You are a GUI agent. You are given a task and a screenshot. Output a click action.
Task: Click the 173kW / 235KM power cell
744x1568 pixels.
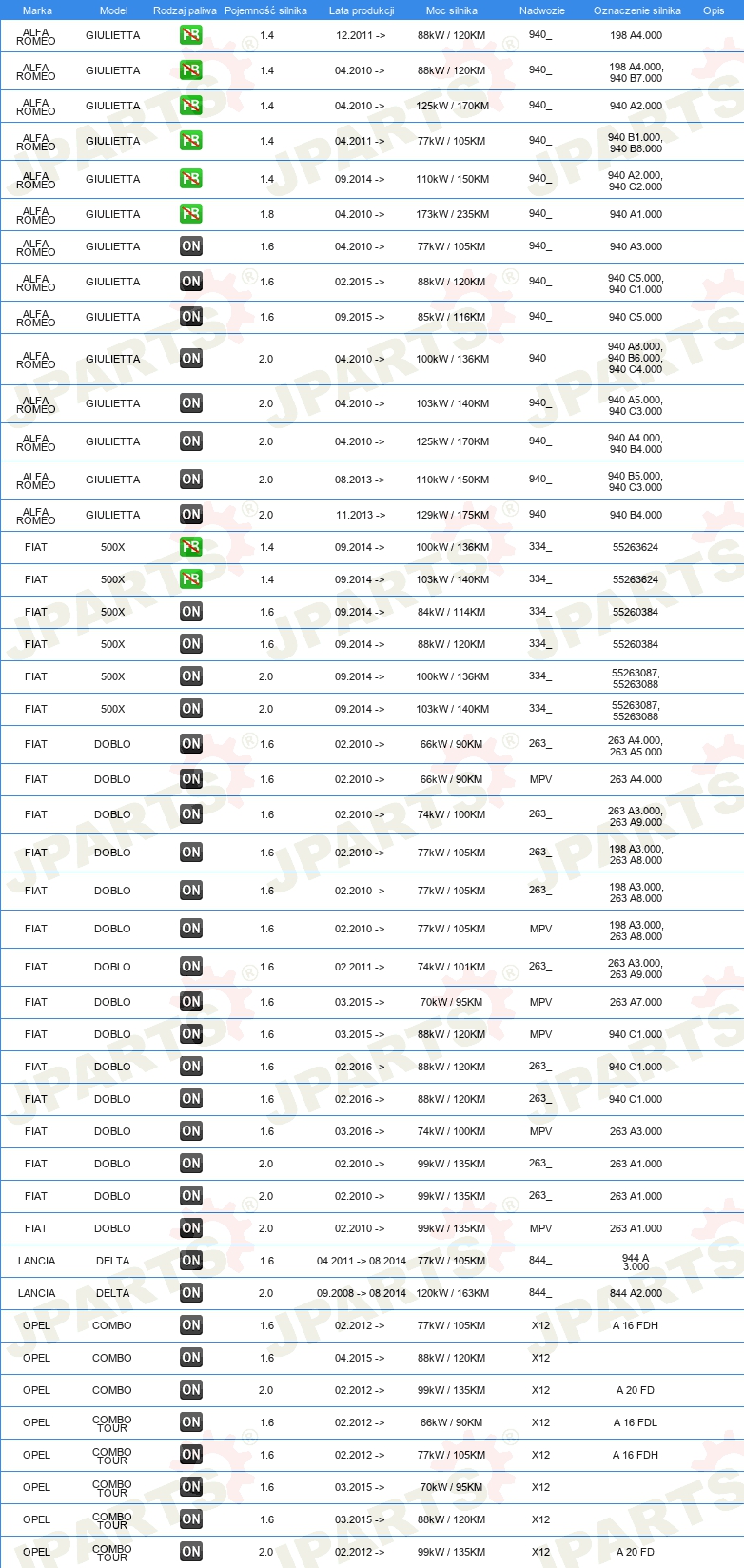click(x=452, y=214)
